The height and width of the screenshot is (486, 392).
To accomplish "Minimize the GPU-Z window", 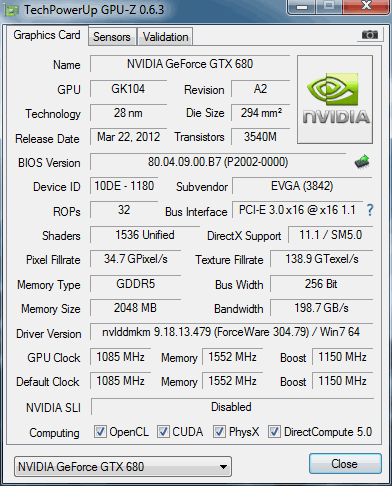I will click(x=302, y=7).
